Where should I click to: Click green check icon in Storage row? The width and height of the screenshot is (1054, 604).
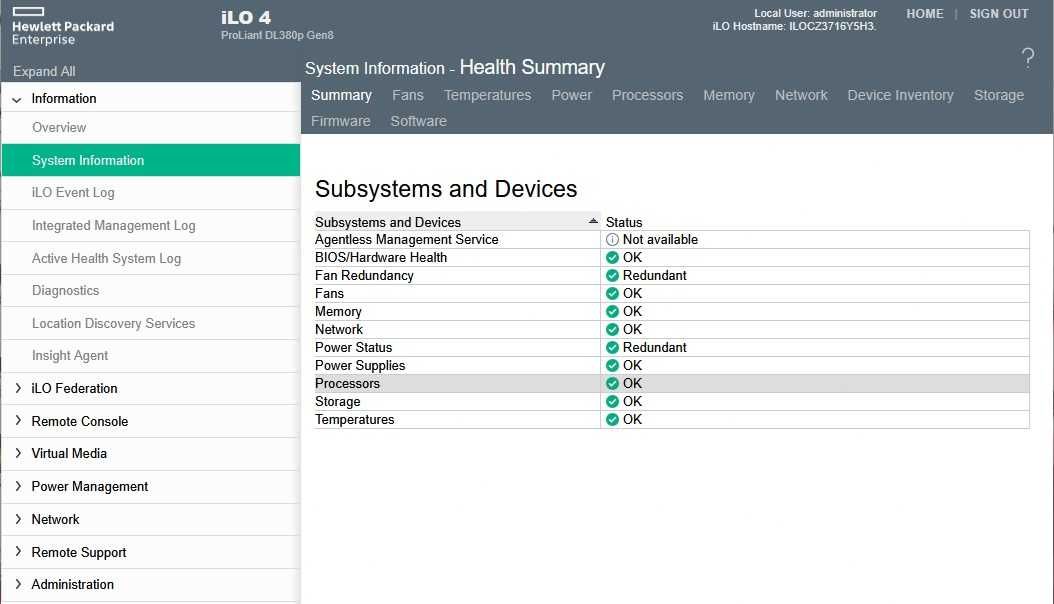click(x=612, y=402)
